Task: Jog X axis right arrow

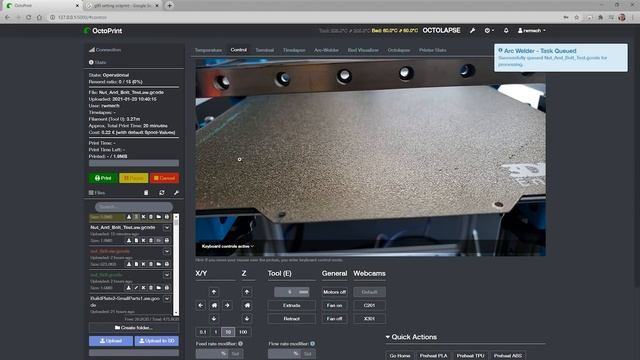Action: 227,305
